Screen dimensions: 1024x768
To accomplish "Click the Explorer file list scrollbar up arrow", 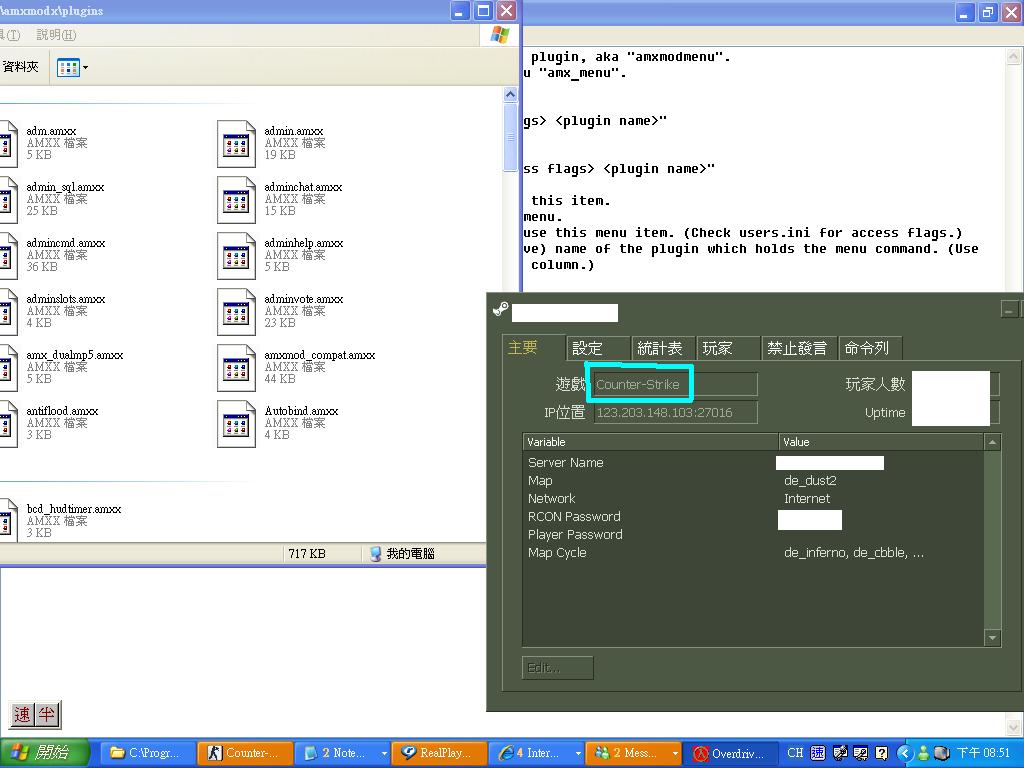I will coord(511,95).
